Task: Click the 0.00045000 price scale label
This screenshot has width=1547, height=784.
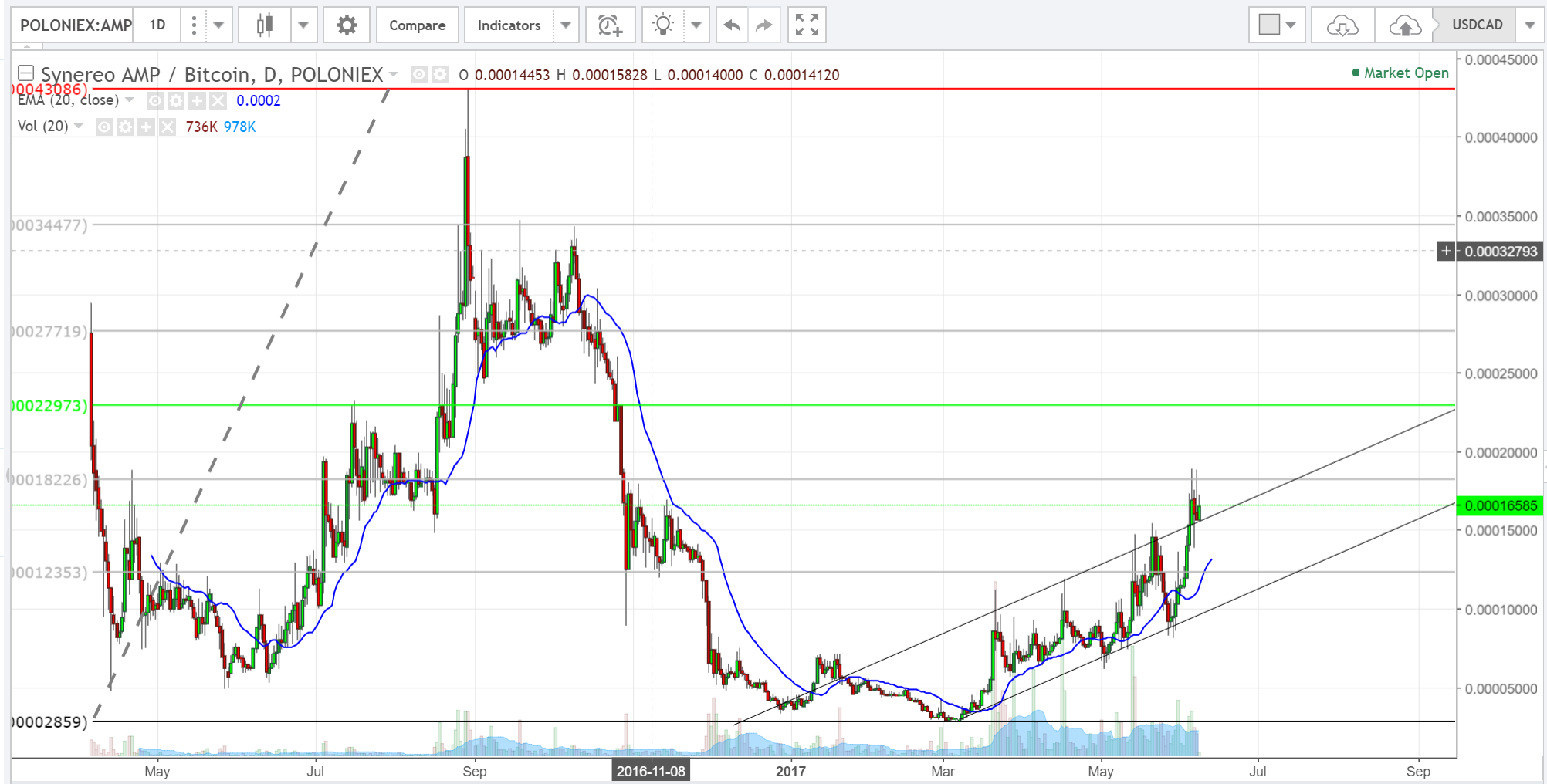Action: tap(1501, 59)
